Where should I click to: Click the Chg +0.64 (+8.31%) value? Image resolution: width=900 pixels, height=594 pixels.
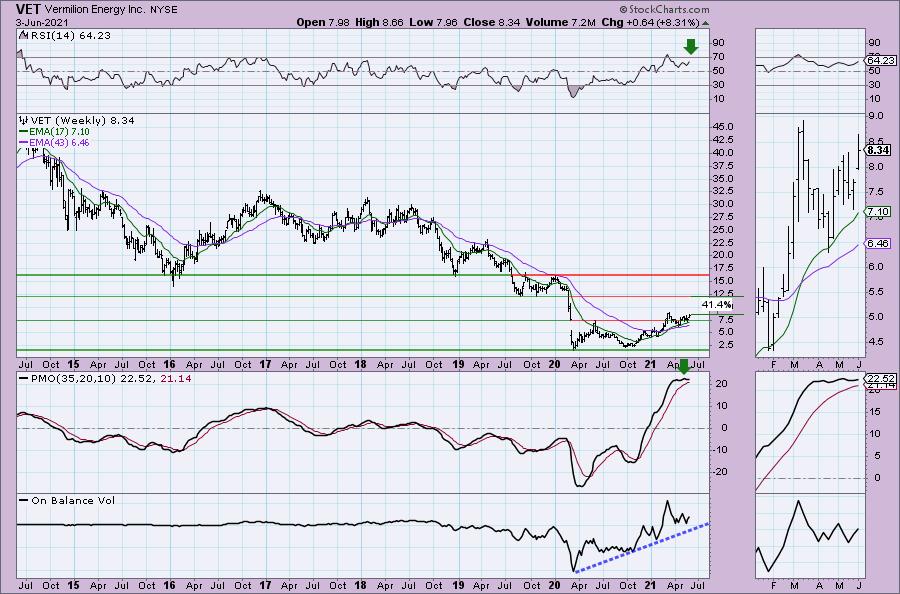tap(651, 22)
